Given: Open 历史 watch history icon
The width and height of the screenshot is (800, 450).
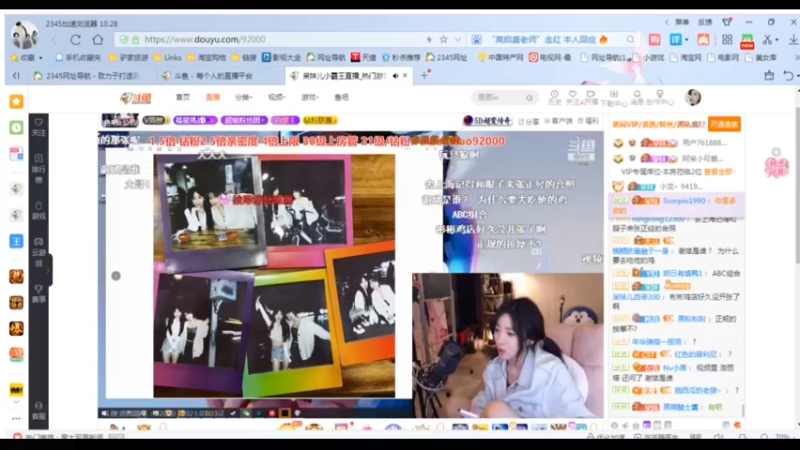Looking at the screenshot, I should 555,97.
